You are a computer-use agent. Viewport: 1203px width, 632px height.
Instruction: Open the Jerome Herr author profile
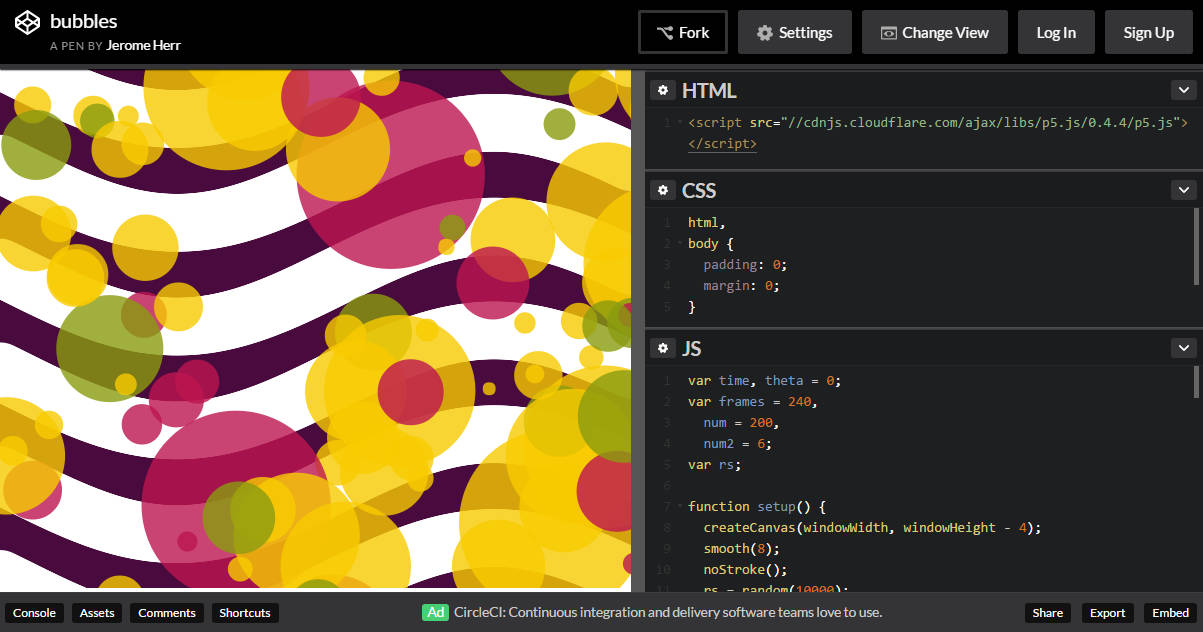[143, 45]
